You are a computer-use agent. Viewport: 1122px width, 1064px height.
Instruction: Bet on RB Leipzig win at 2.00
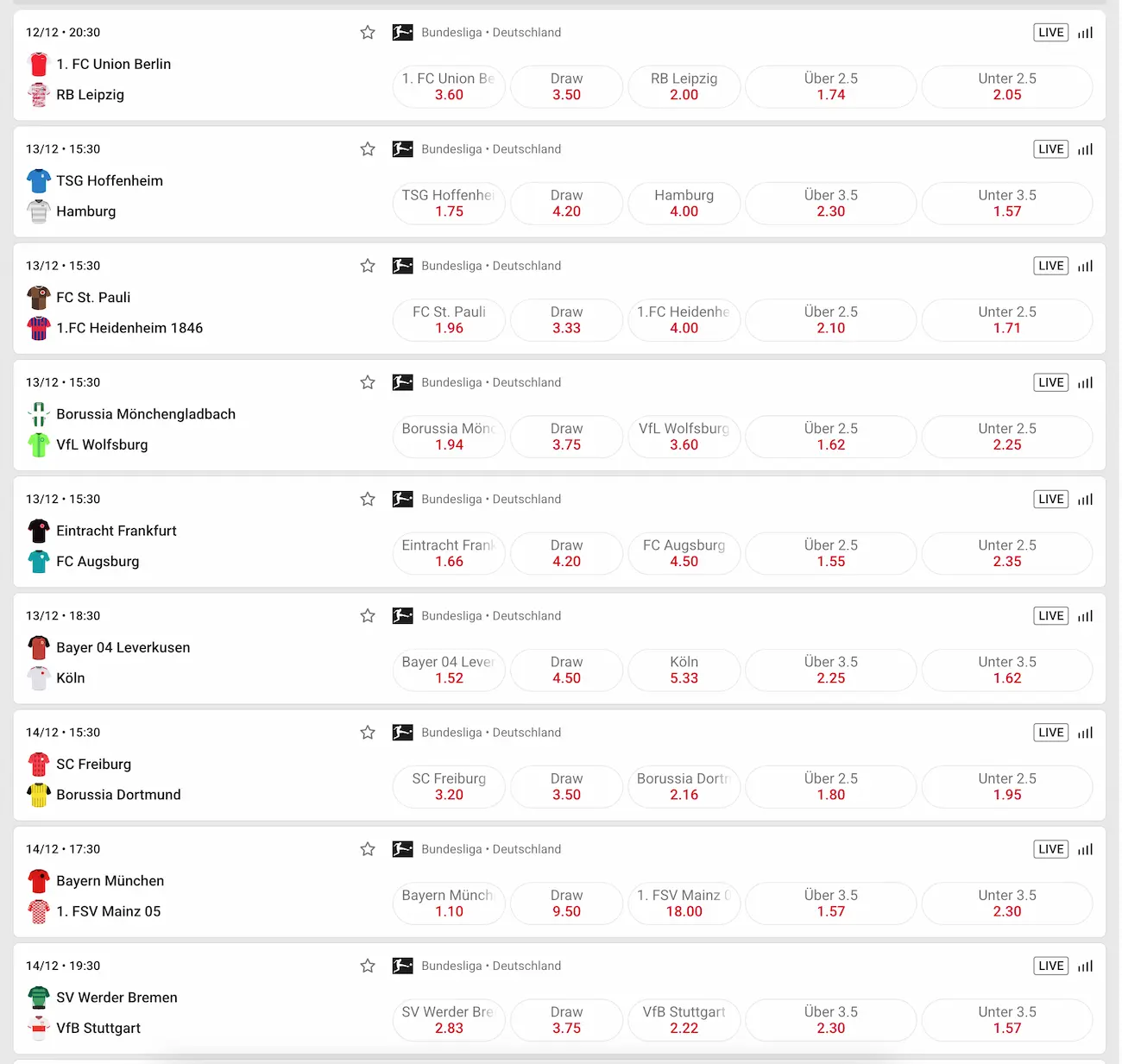click(684, 86)
